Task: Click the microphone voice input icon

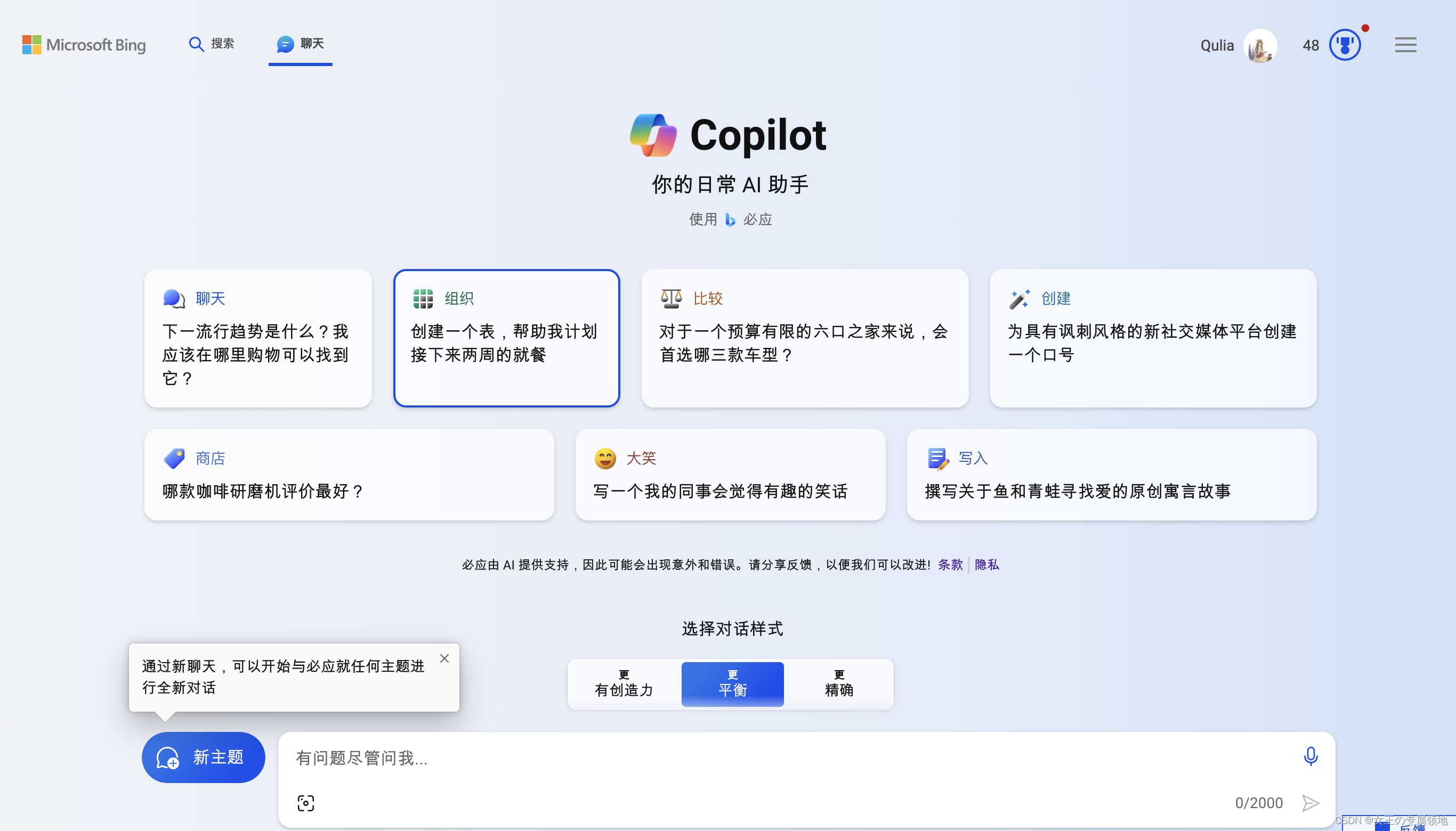Action: tap(1311, 756)
